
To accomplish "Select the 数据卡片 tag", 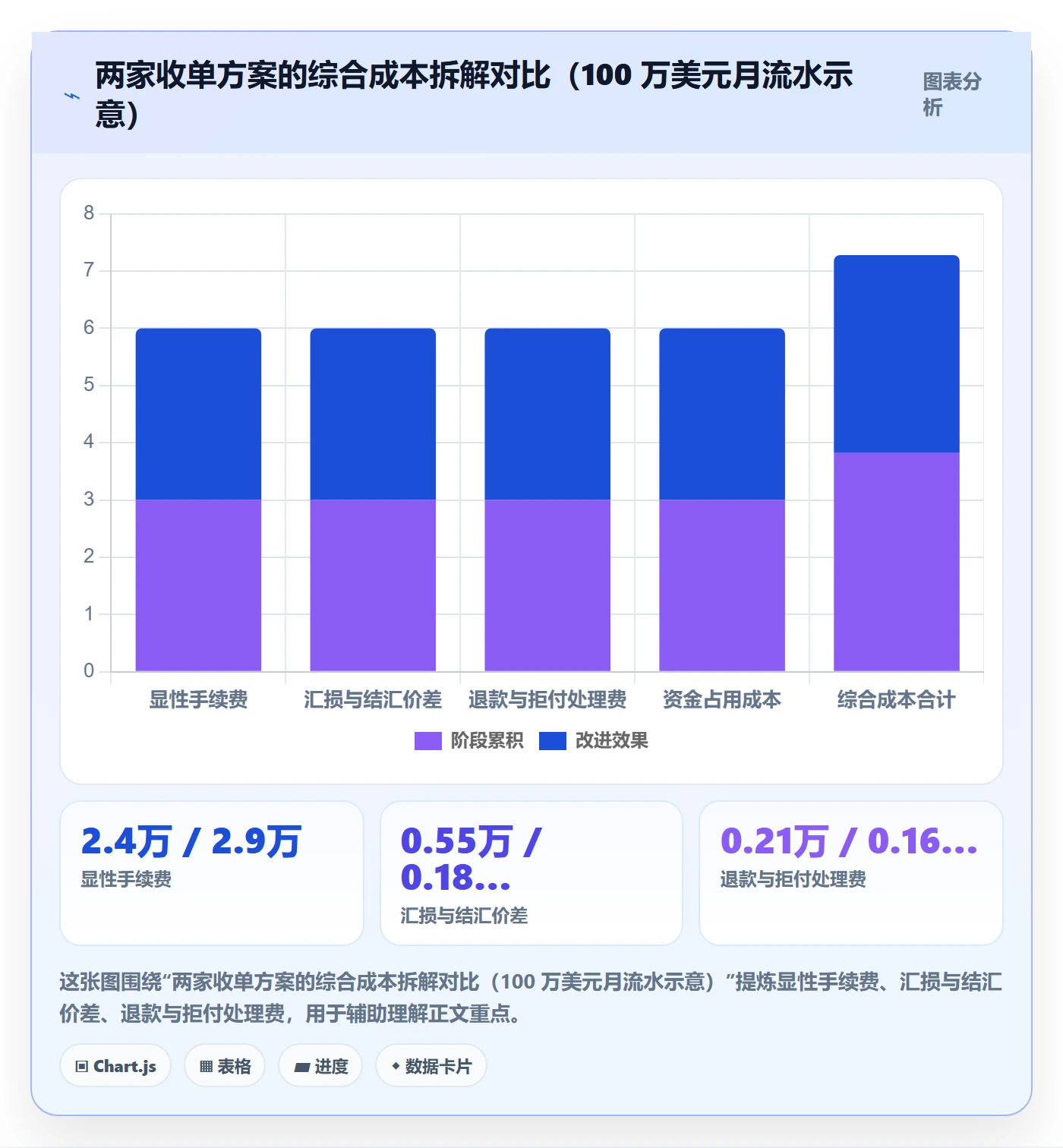I will (431, 1066).
